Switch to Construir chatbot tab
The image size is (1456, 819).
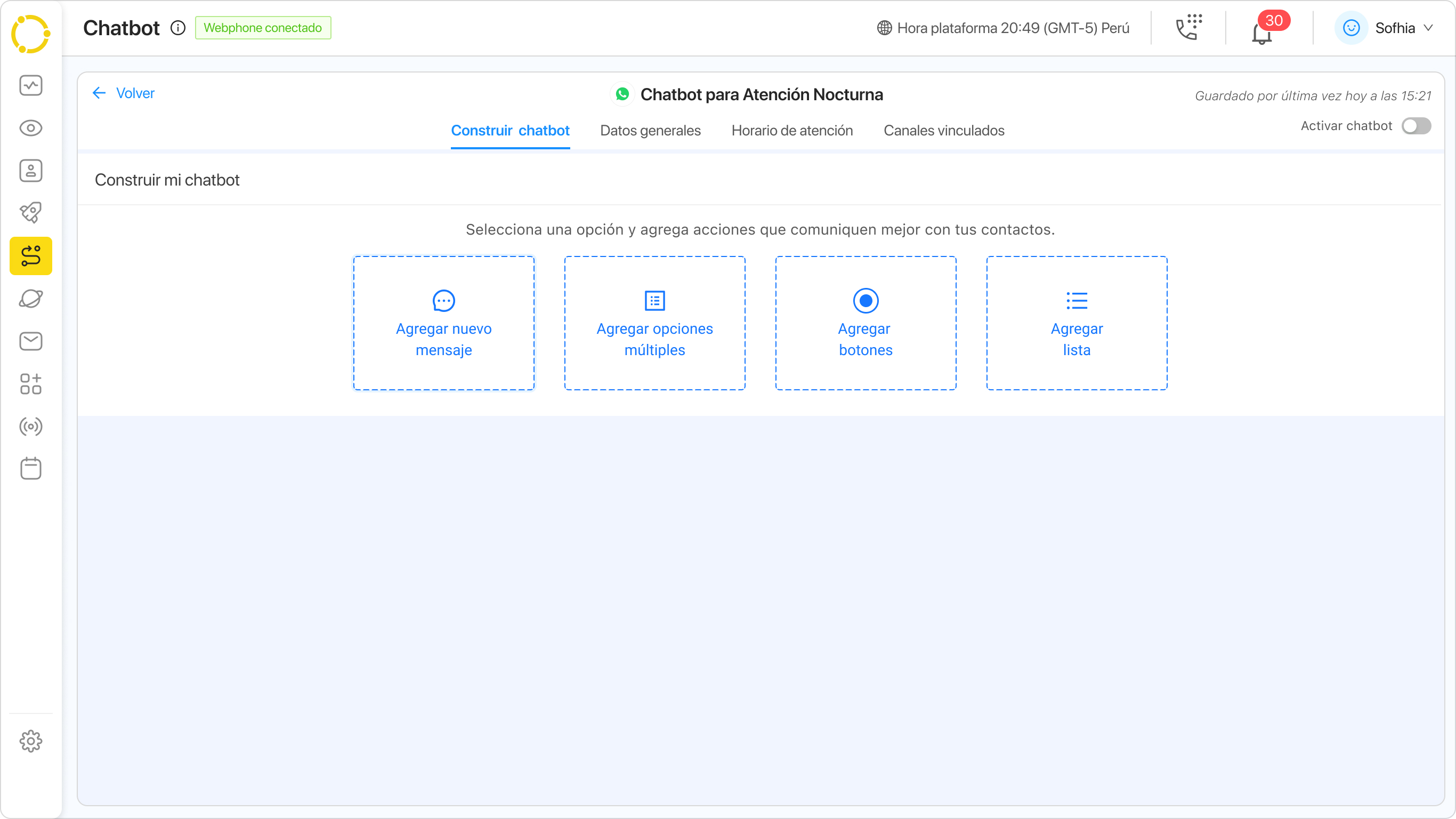click(510, 131)
